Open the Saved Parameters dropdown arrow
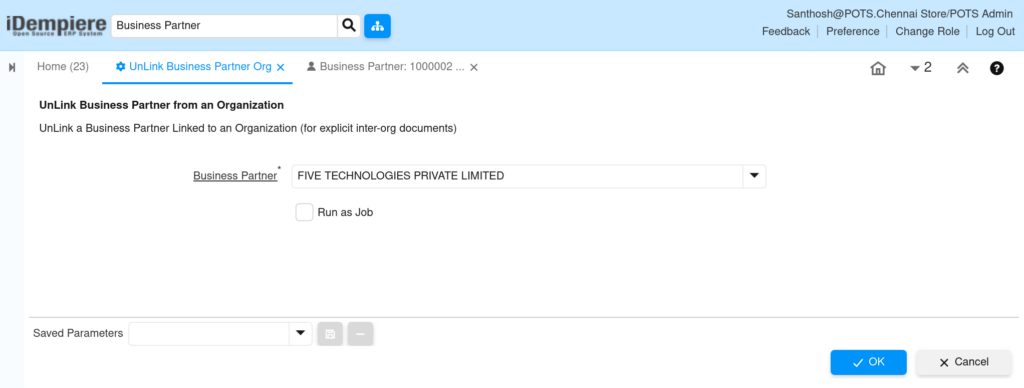This screenshot has width=1024, height=388. tap(300, 333)
